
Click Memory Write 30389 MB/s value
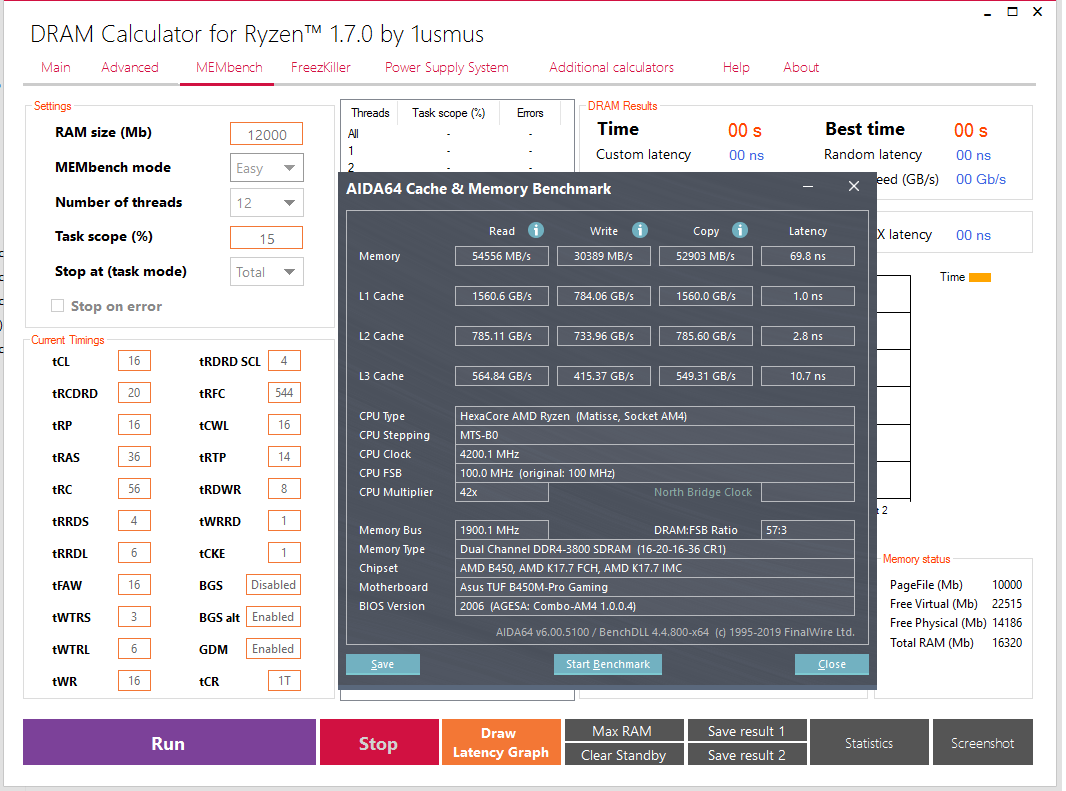(x=604, y=256)
